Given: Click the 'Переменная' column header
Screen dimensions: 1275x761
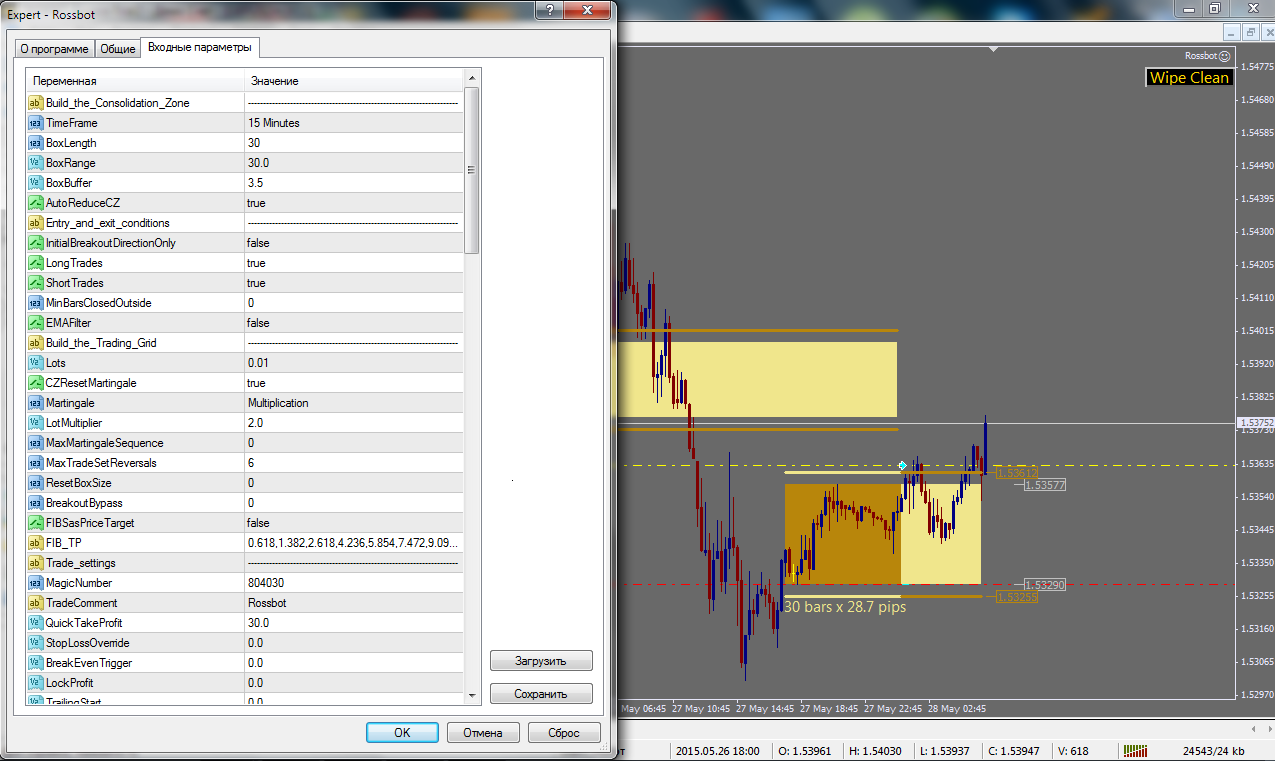Looking at the screenshot, I should coord(135,81).
